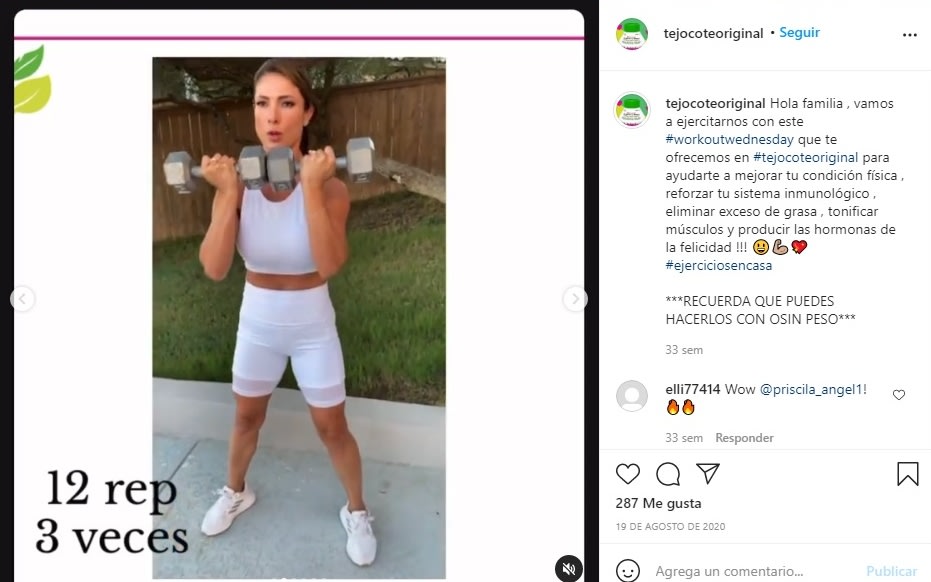
Task: Open the #workoutwednesday hashtag
Action: point(729,140)
